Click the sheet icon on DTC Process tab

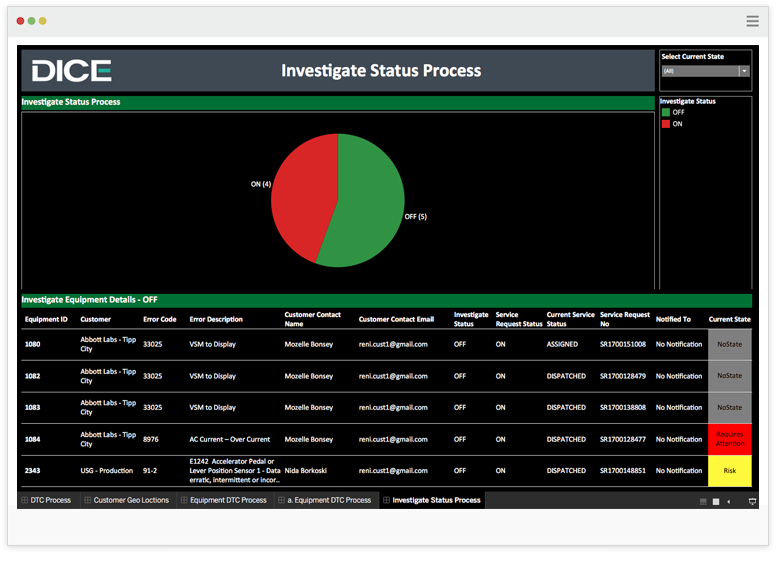pyautogui.click(x=25, y=500)
